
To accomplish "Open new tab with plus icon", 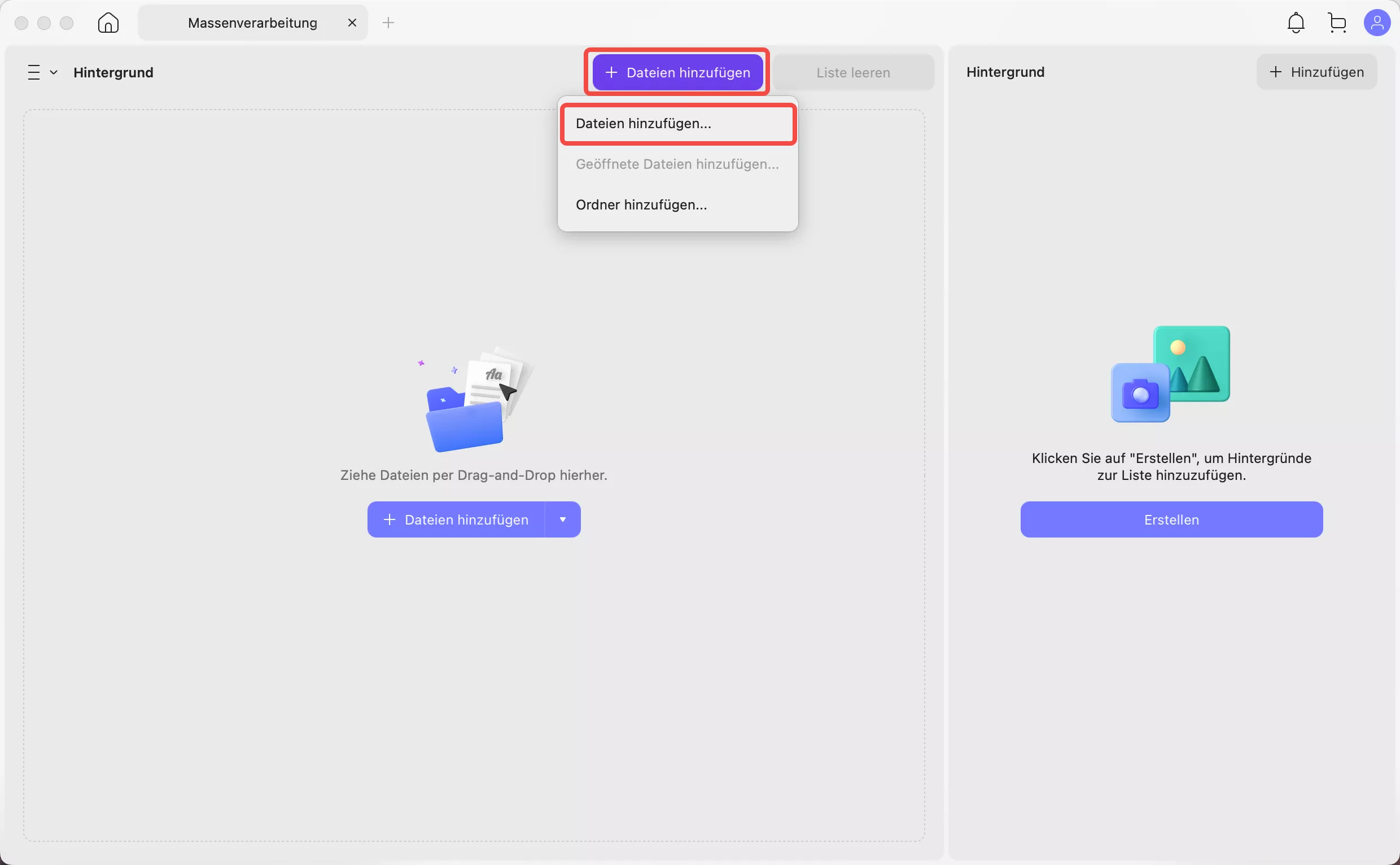I will click(x=388, y=23).
